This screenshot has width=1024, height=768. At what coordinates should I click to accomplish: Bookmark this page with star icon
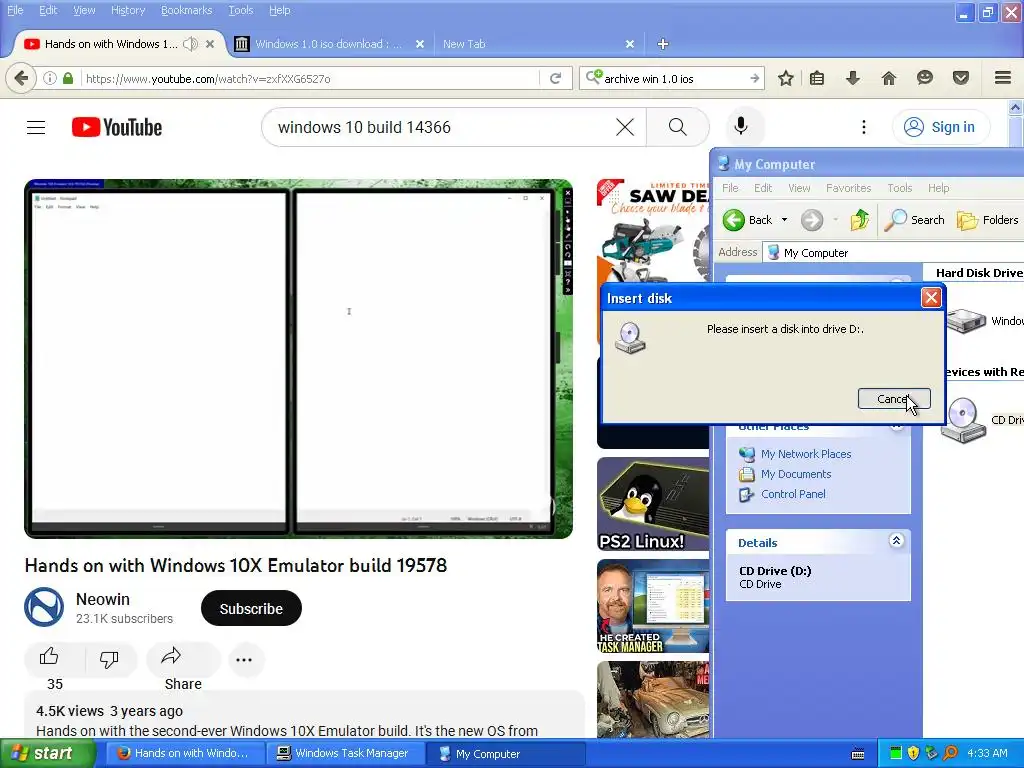click(x=786, y=78)
